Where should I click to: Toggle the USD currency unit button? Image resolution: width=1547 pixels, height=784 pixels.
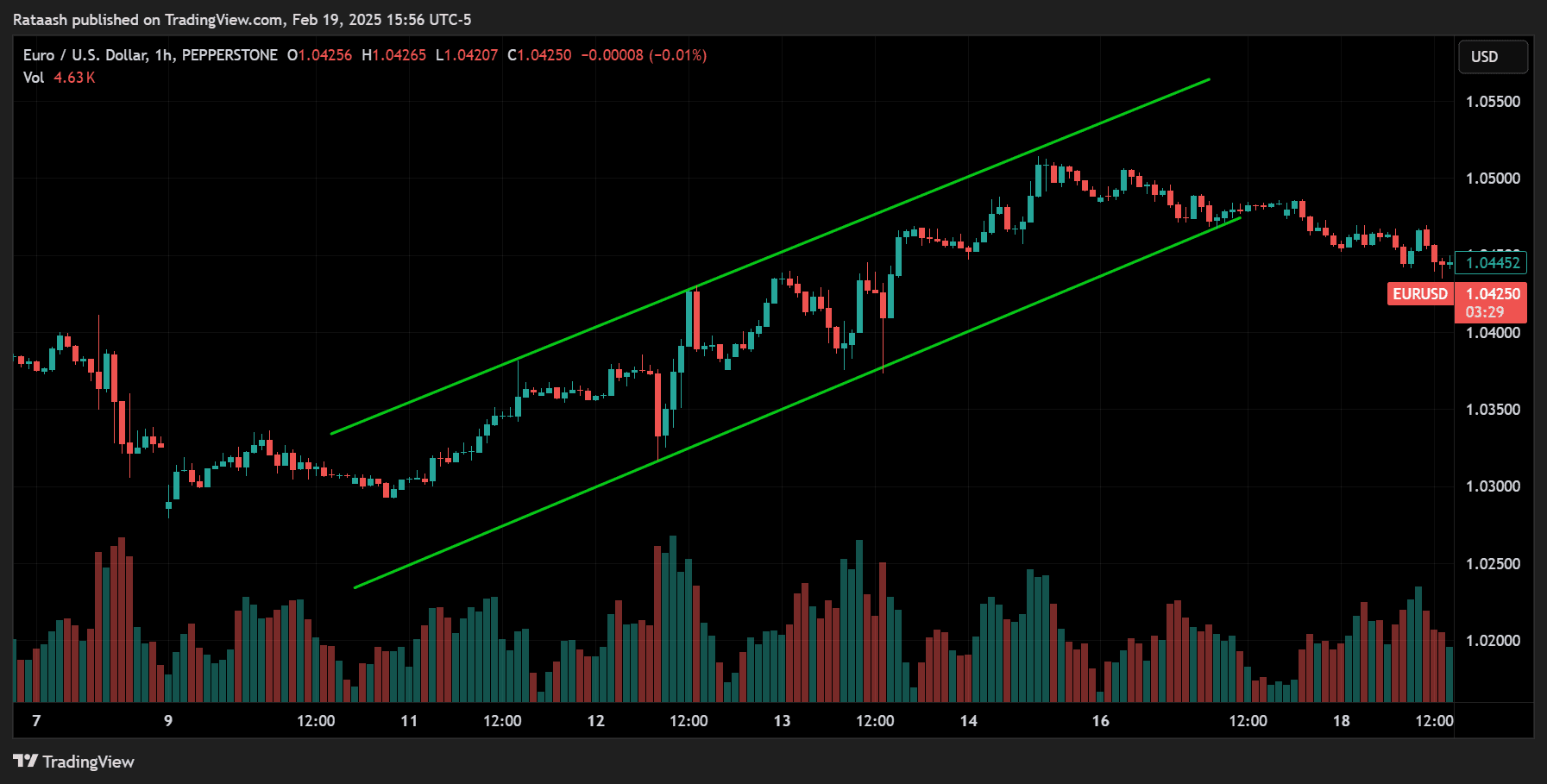click(x=1493, y=57)
